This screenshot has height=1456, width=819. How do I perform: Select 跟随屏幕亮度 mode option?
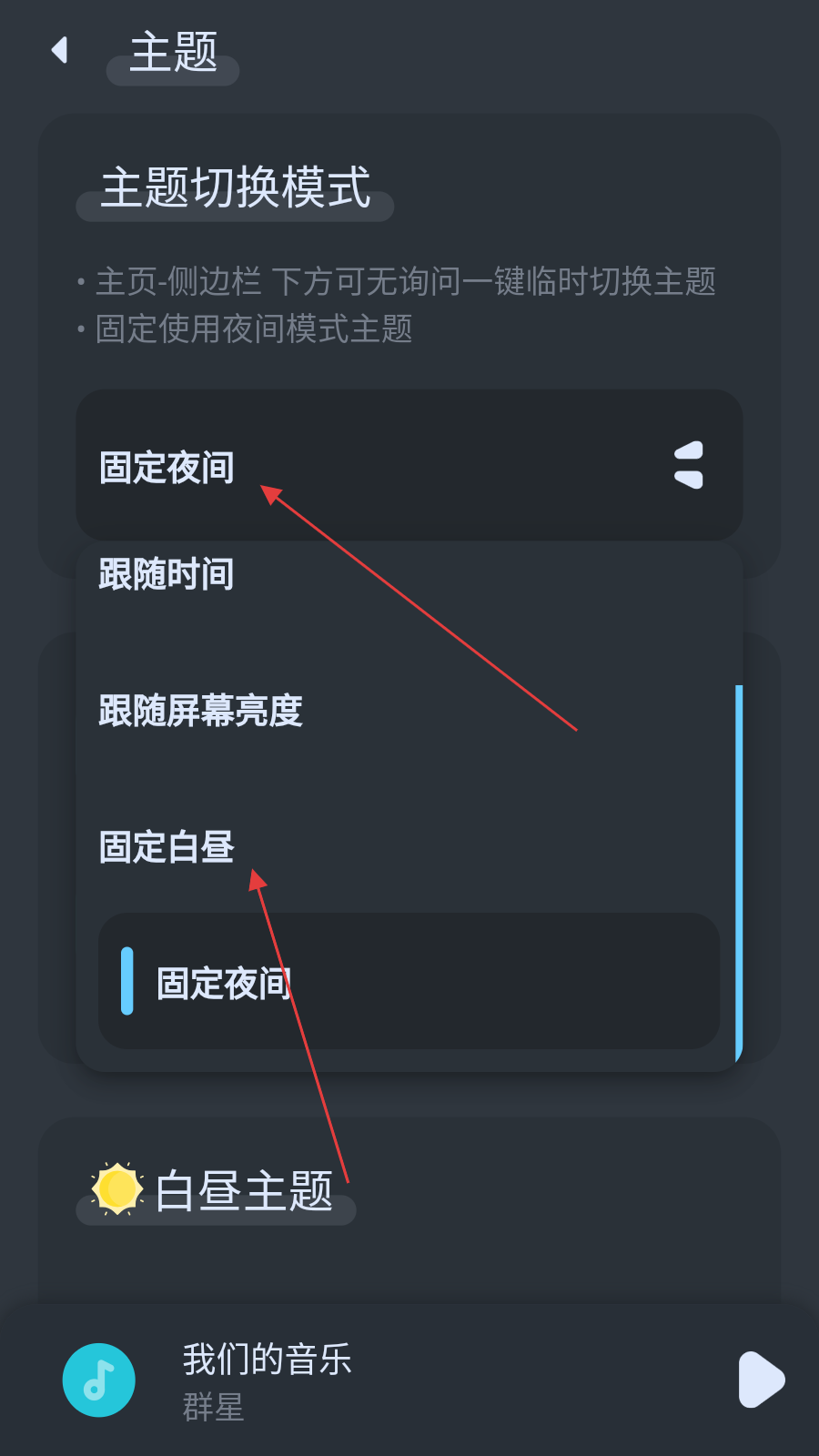pyautogui.click(x=409, y=711)
